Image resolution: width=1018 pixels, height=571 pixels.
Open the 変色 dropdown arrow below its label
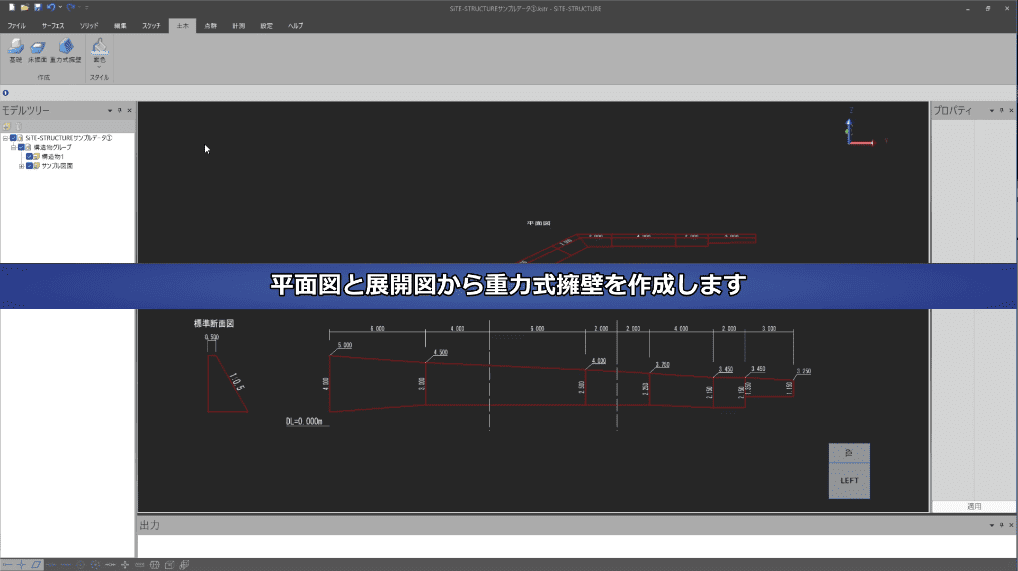pyautogui.click(x=99, y=67)
